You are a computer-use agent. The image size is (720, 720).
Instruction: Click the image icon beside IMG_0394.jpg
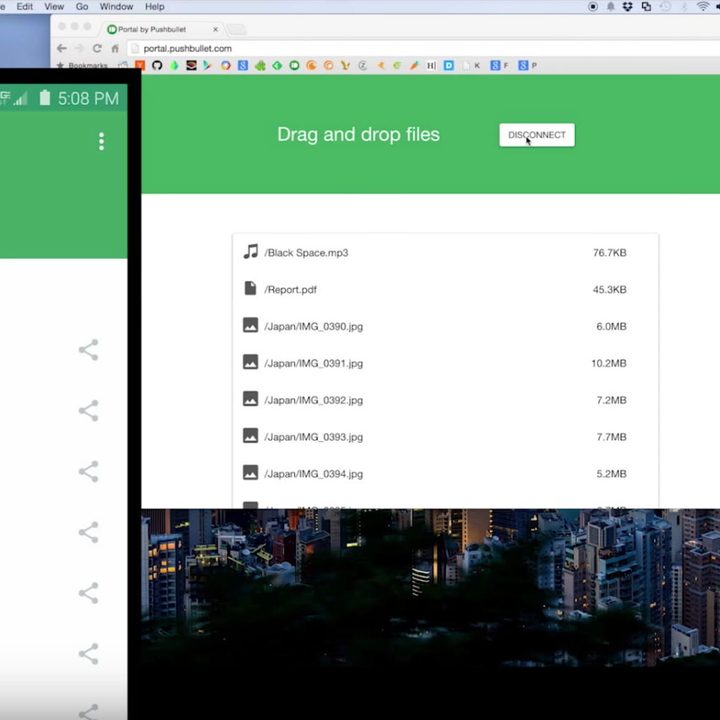[x=250, y=472]
